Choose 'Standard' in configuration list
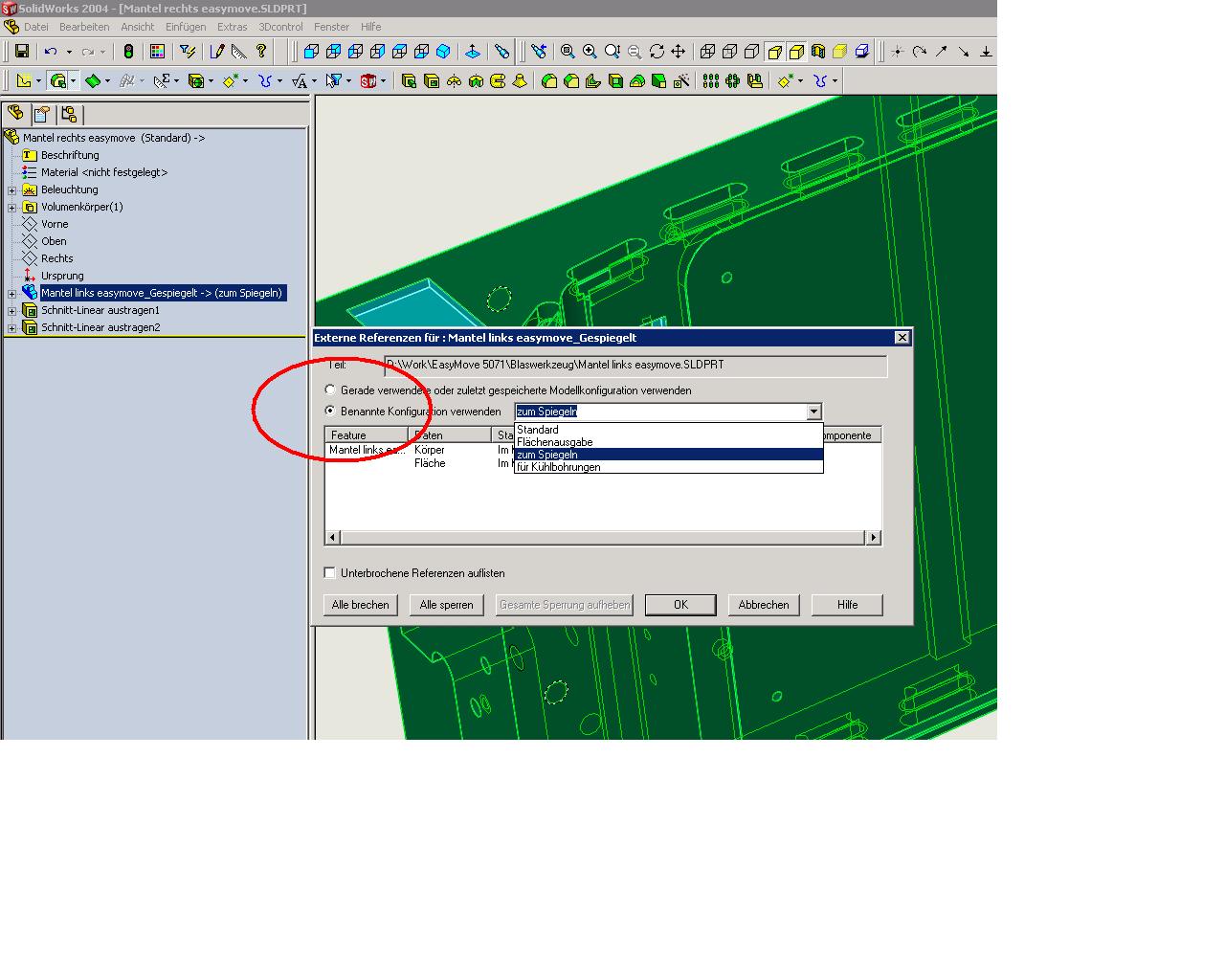 click(x=668, y=430)
